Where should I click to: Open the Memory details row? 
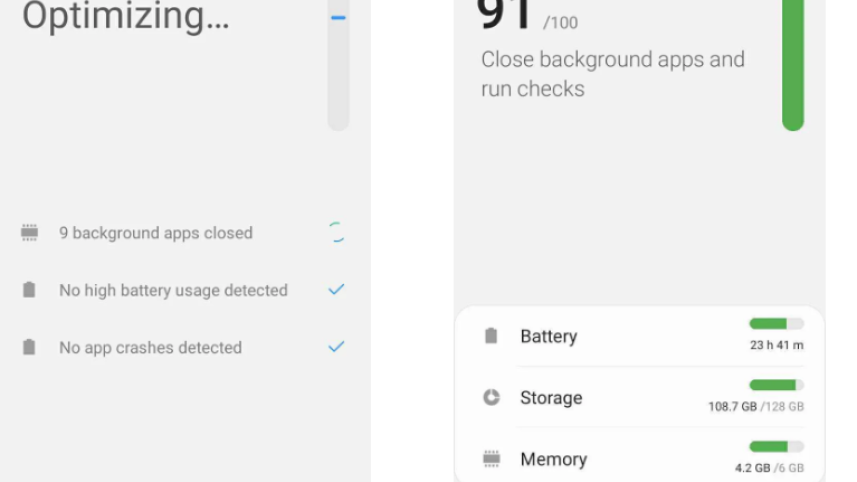pyautogui.click(x=640, y=459)
